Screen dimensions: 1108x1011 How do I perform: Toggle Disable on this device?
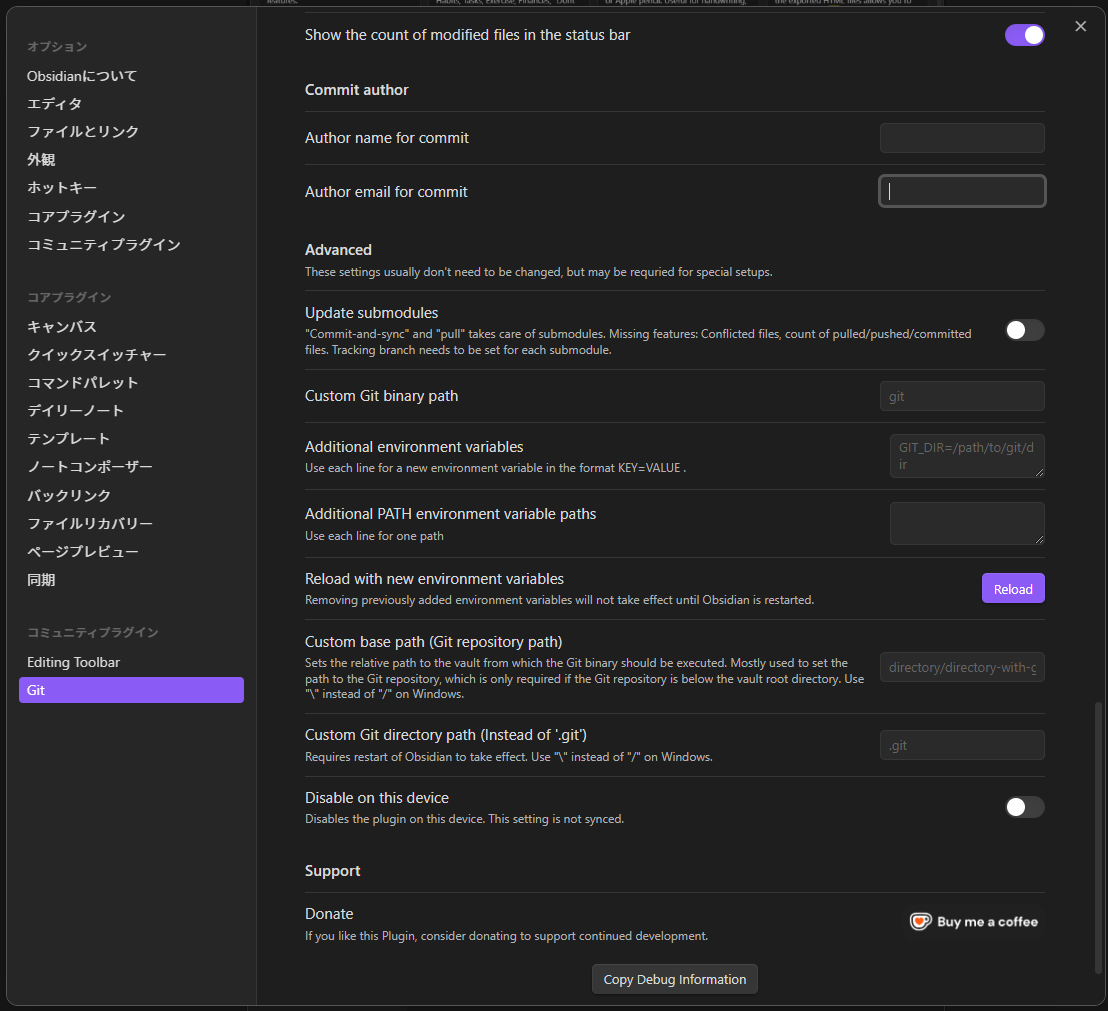pyautogui.click(x=1024, y=807)
